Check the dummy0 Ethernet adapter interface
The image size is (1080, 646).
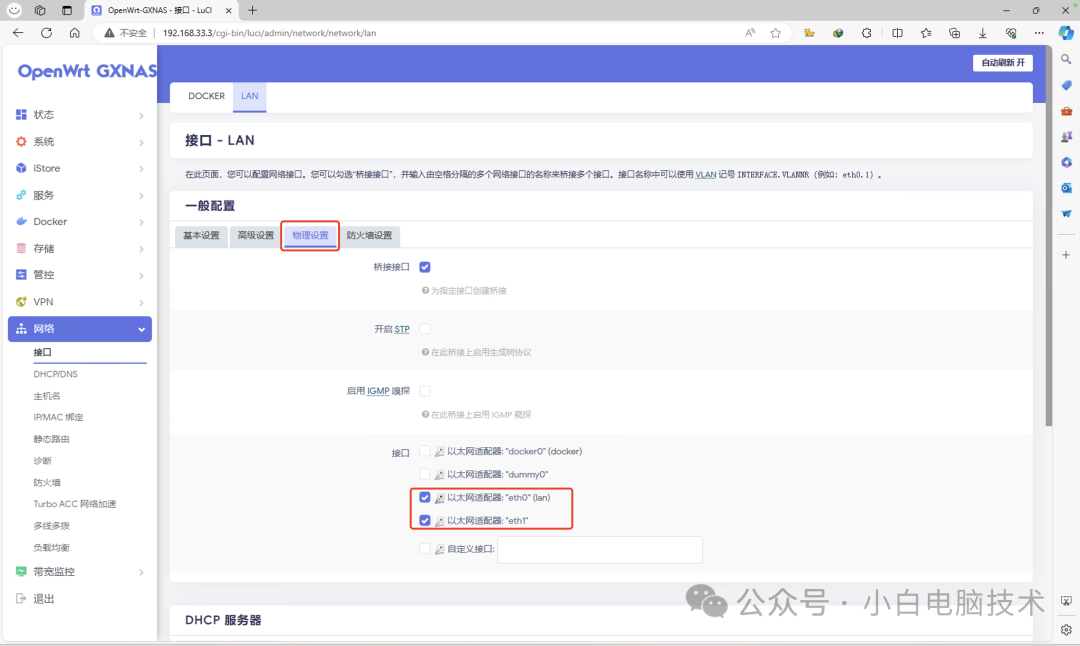coord(423,474)
